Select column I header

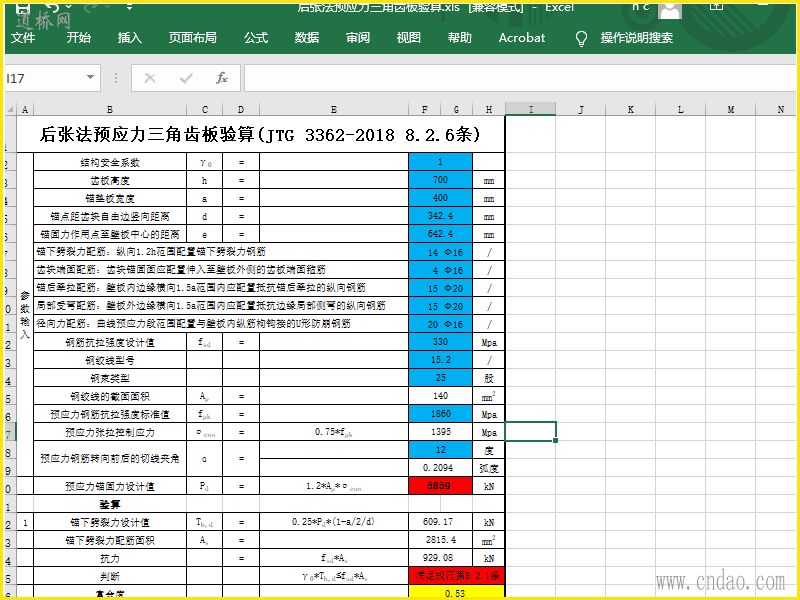pos(531,109)
